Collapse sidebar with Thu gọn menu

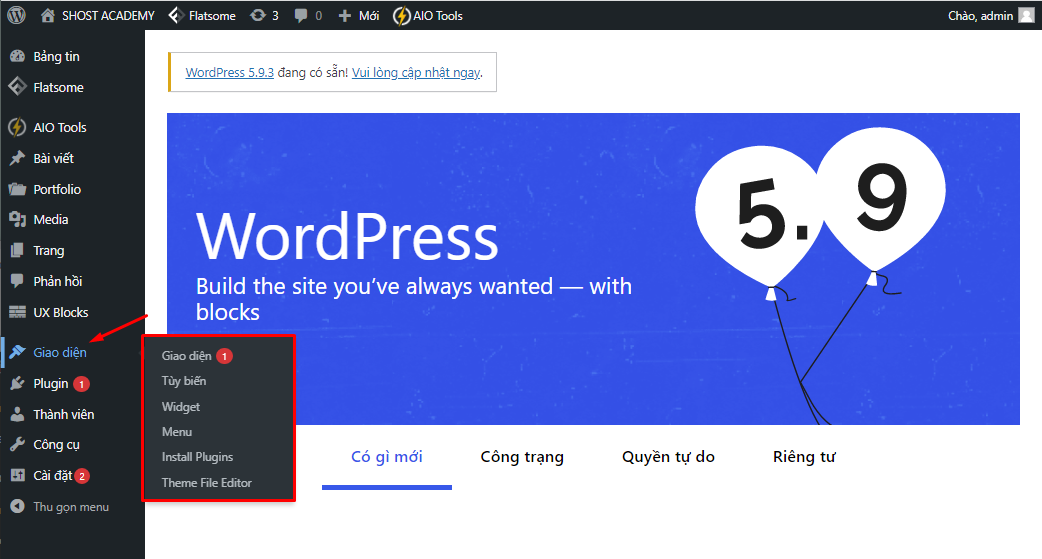[70, 507]
